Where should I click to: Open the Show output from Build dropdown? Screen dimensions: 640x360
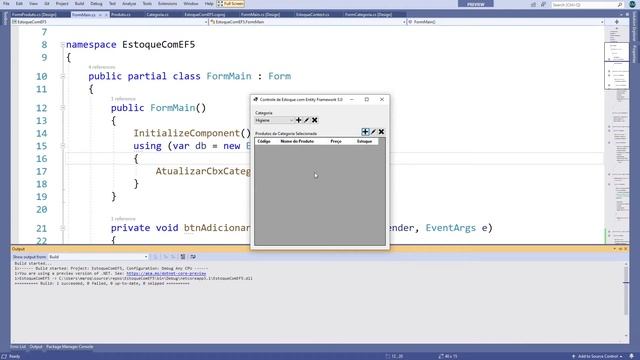click(x=98, y=257)
